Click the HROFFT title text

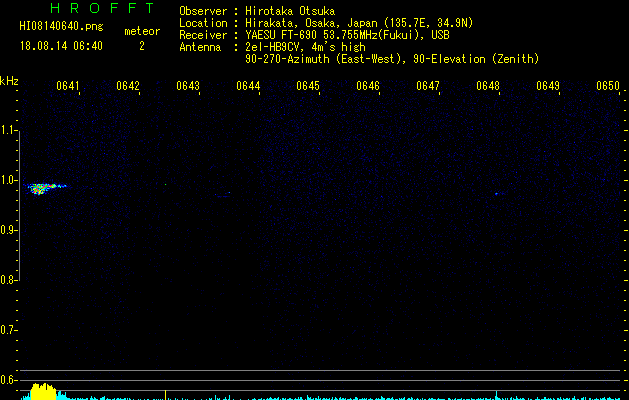click(x=102, y=8)
